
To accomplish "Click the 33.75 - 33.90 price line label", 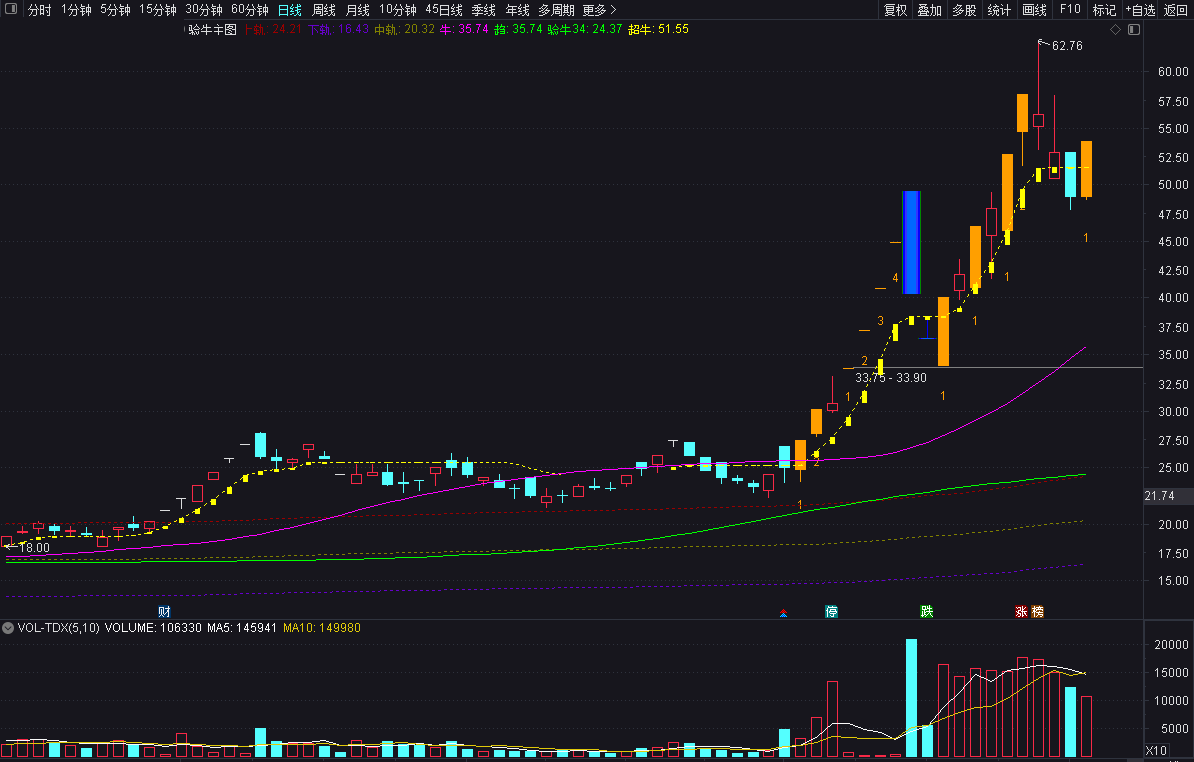I will (891, 378).
